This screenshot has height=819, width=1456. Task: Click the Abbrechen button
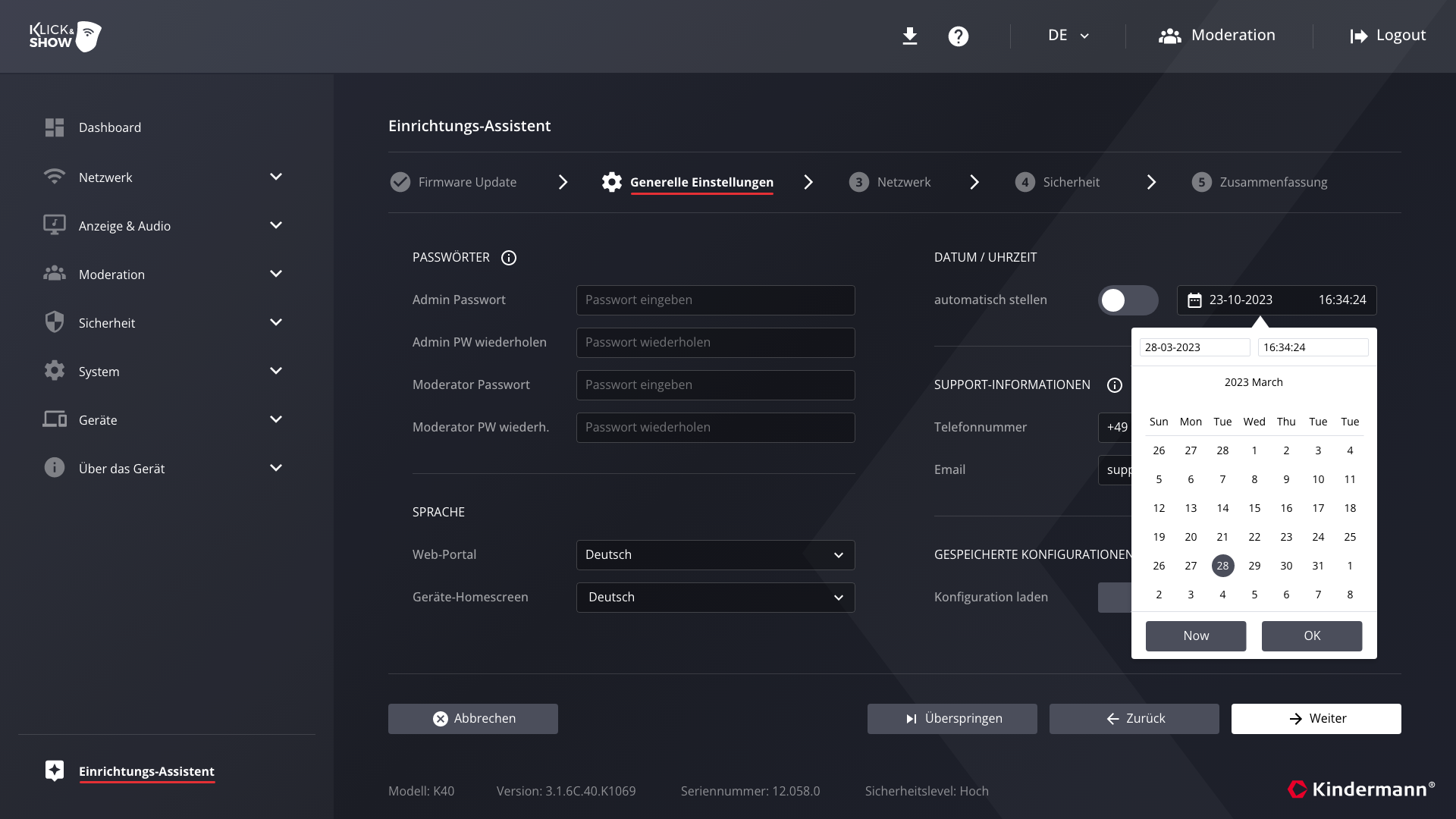pyautogui.click(x=473, y=719)
